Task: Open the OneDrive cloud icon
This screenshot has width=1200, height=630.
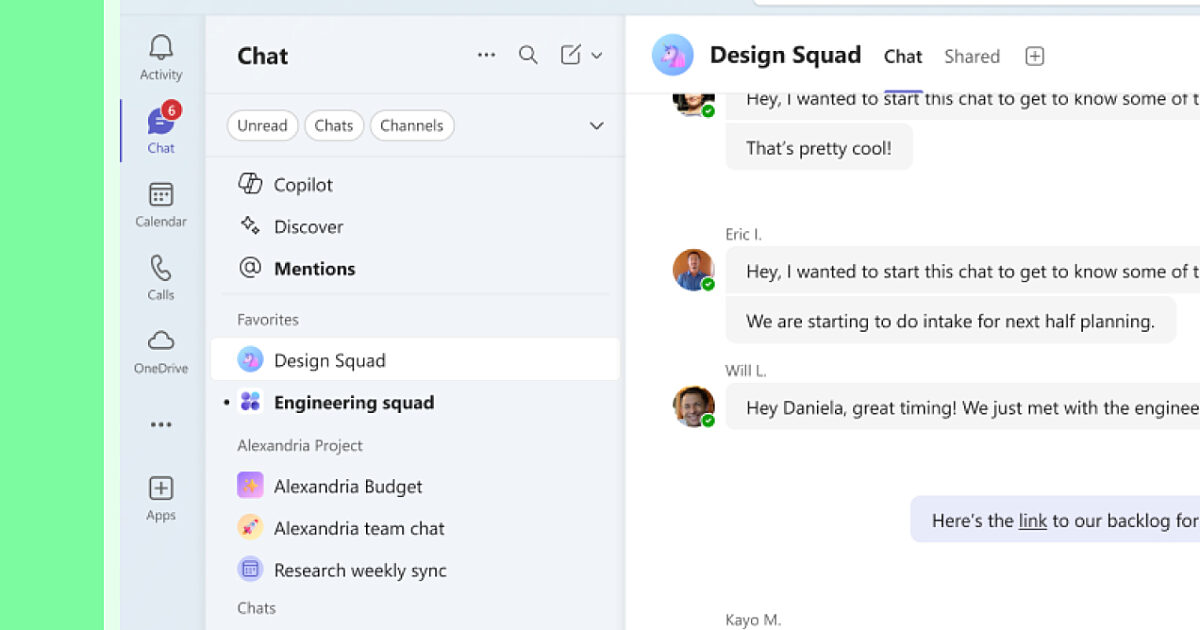Action: (x=161, y=340)
